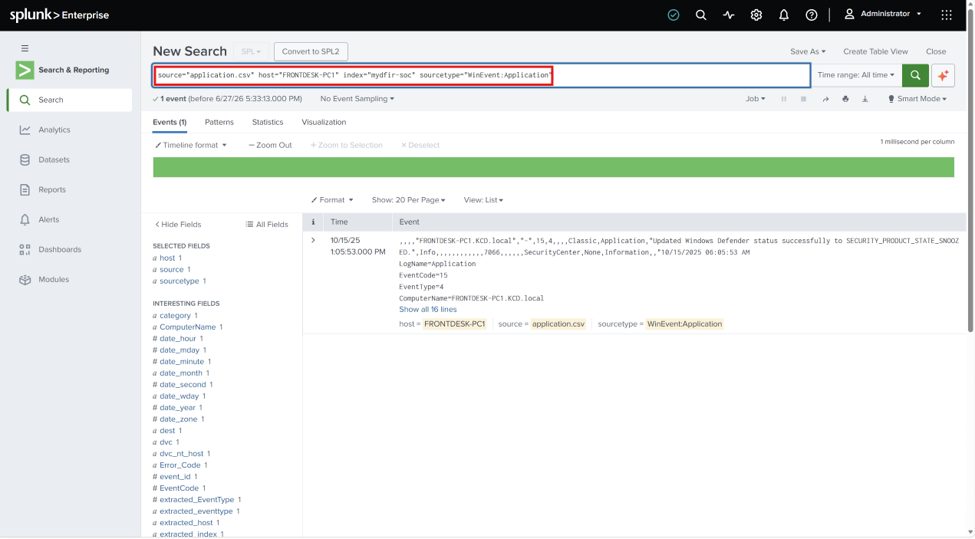Viewport: 975px width, 539px height.
Task: Click the Error_Code interesting field
Action: click(x=180, y=466)
